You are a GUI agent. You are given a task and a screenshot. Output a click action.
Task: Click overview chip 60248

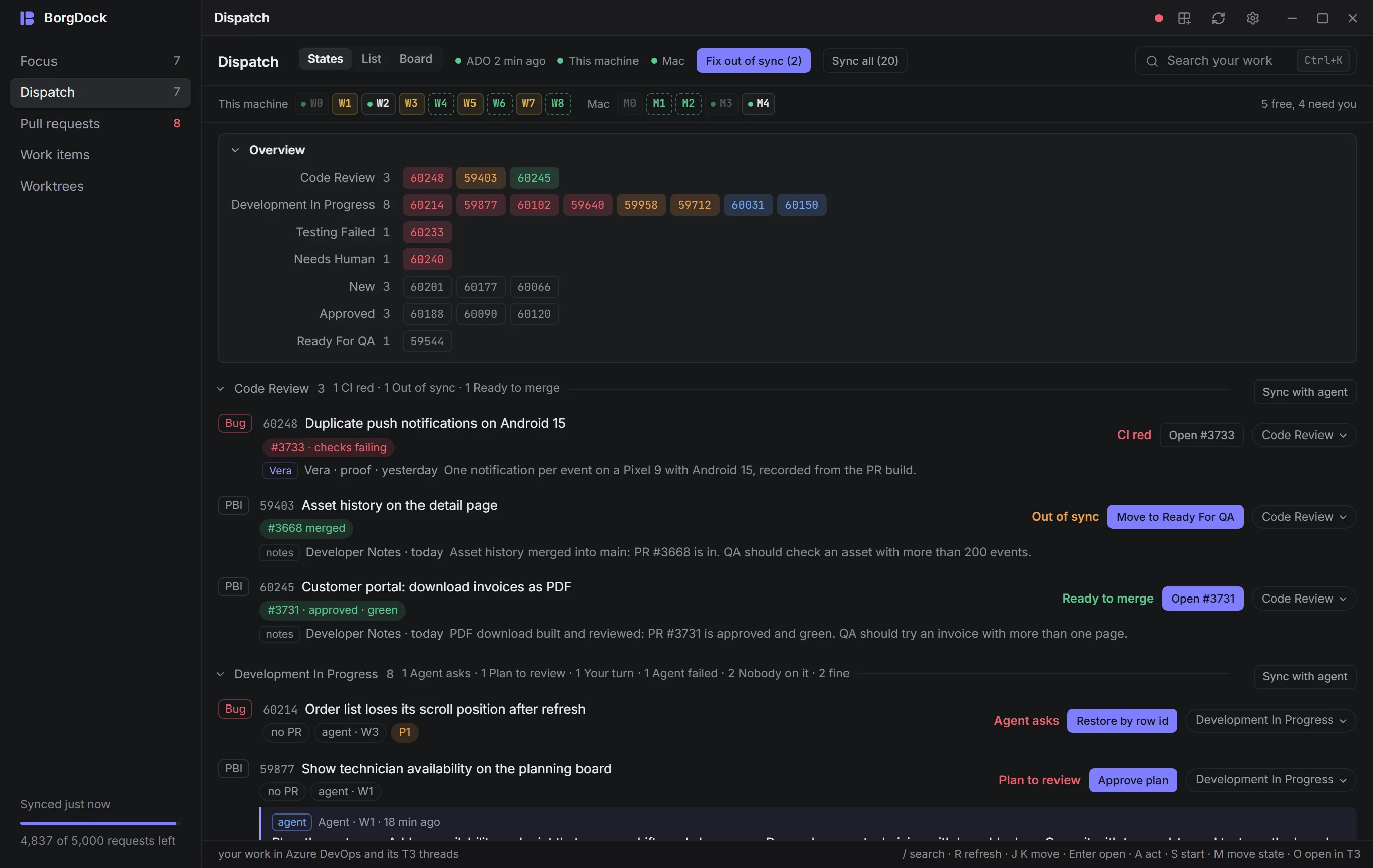click(x=427, y=178)
